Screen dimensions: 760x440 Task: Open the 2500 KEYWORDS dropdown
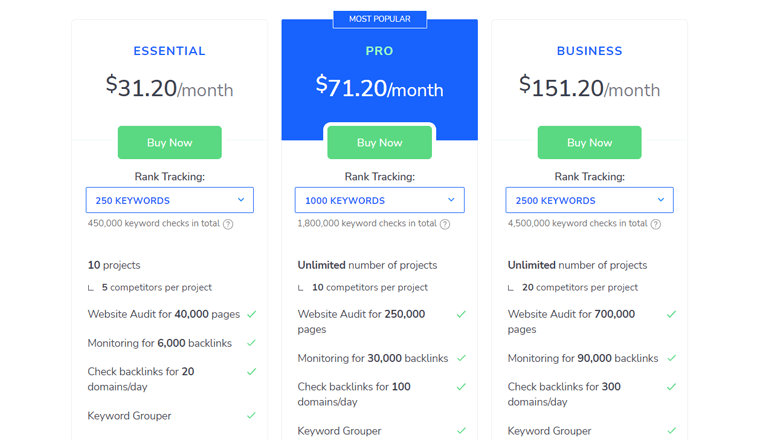click(x=589, y=200)
